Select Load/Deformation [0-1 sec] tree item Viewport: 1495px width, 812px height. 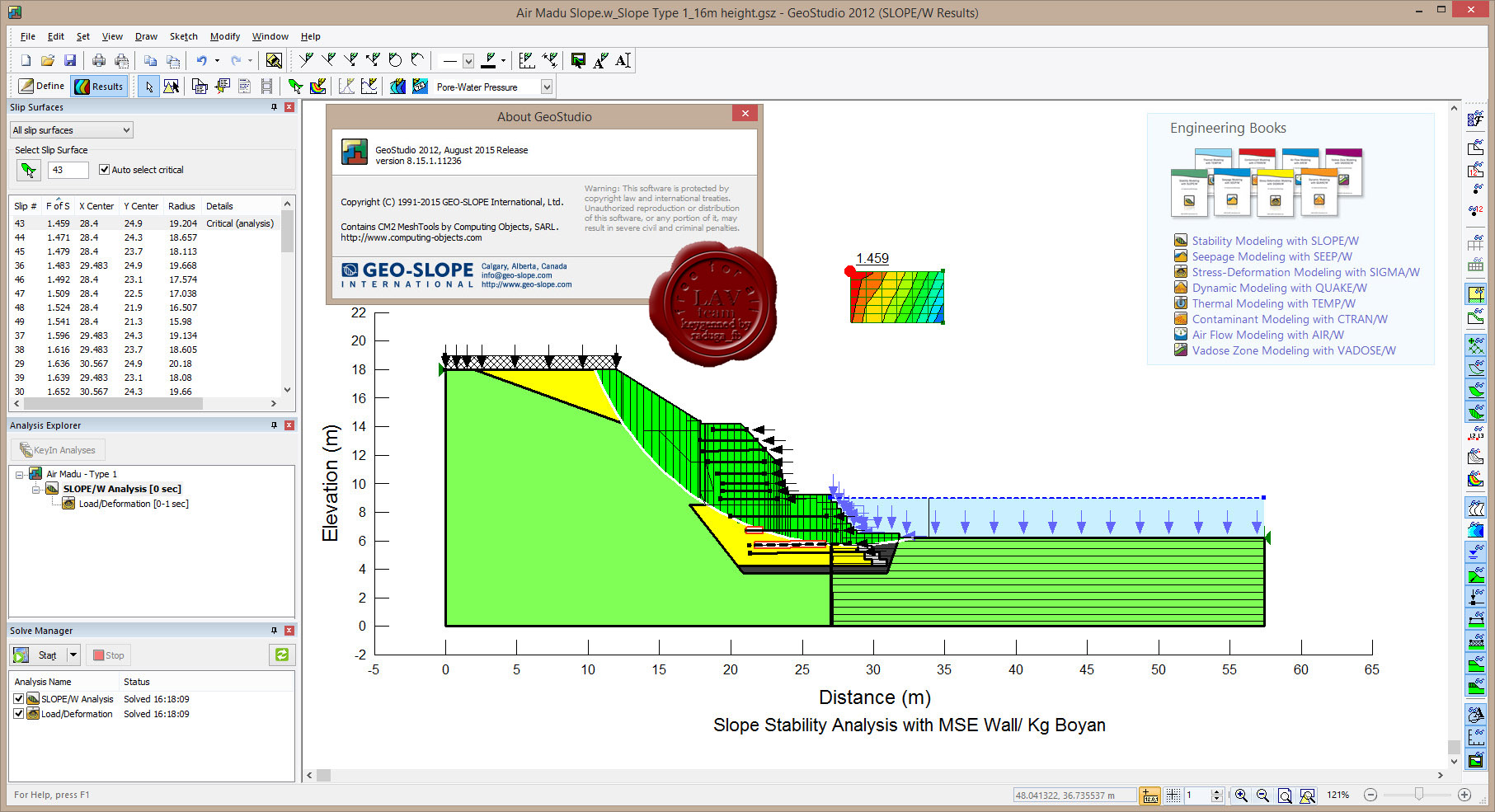click(x=134, y=504)
